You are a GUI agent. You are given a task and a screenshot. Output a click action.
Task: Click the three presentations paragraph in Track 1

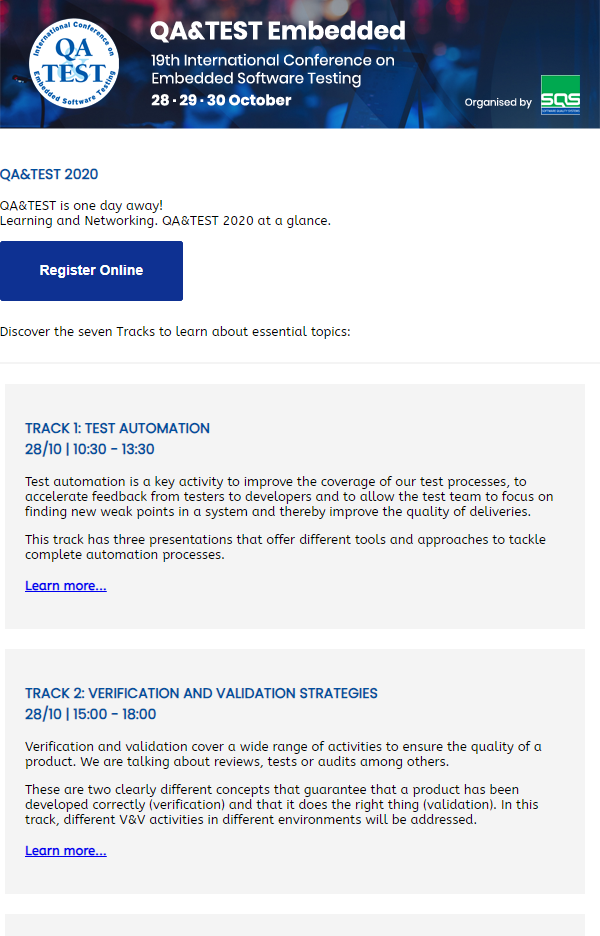point(285,547)
